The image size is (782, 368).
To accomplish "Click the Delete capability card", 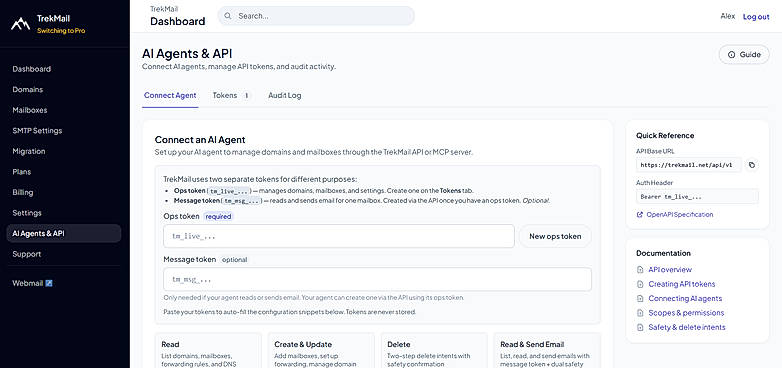I will click(x=434, y=351).
